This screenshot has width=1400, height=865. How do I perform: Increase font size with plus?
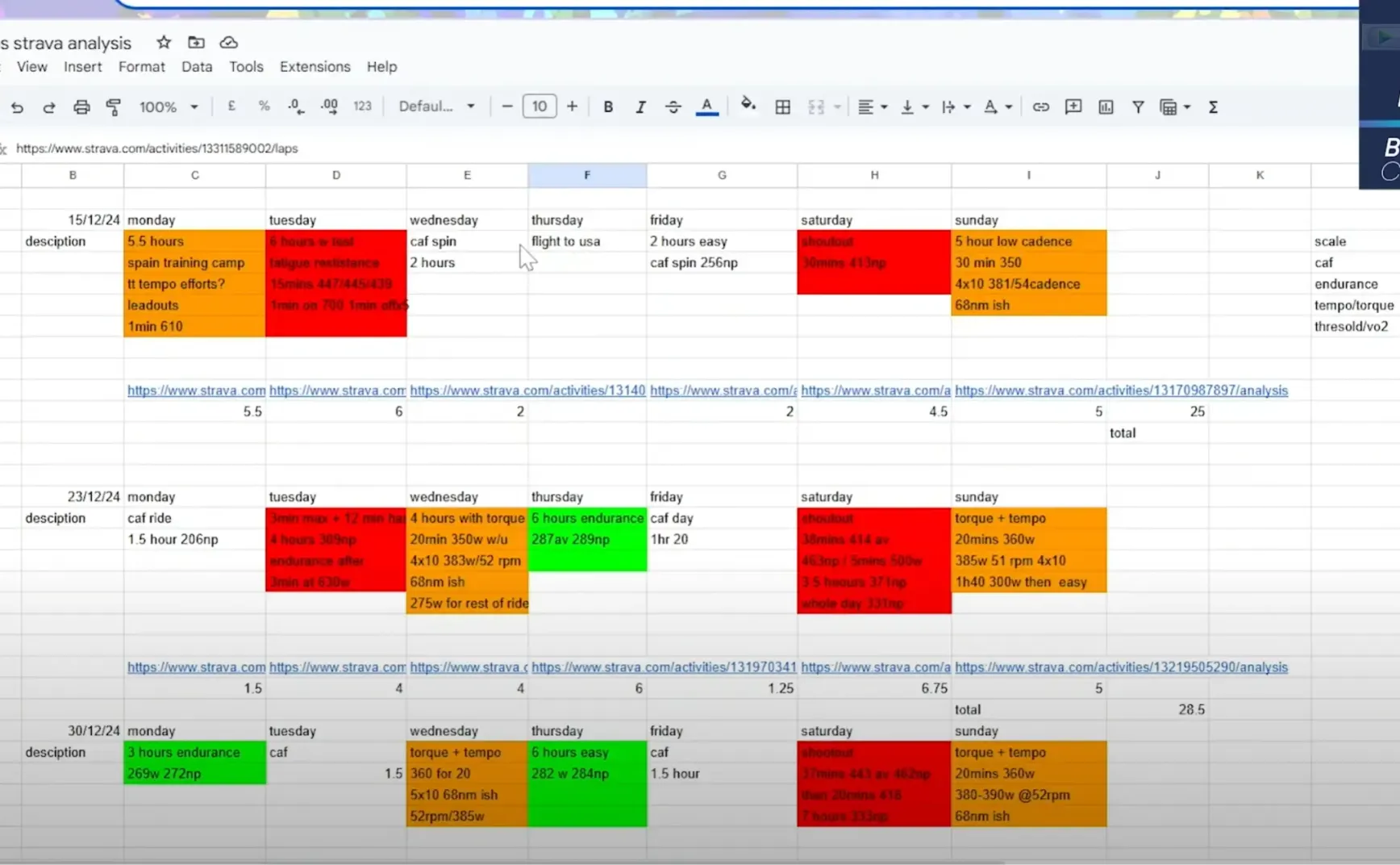point(572,106)
